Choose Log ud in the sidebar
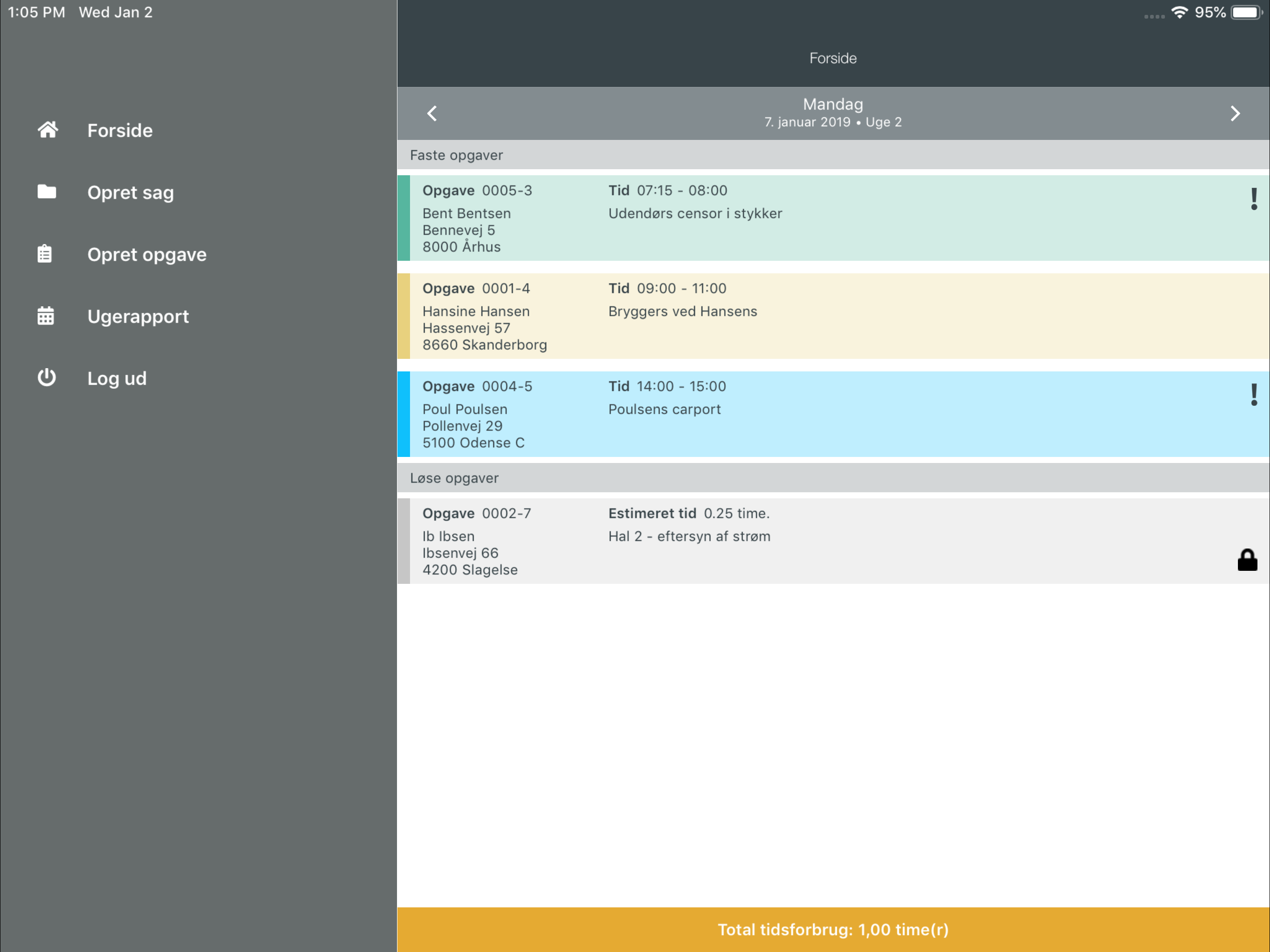 tap(117, 378)
